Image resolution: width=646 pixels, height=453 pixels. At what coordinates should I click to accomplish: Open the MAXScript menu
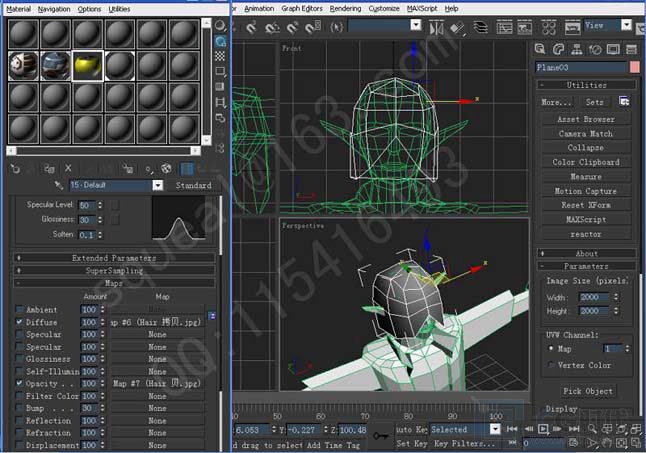(422, 8)
